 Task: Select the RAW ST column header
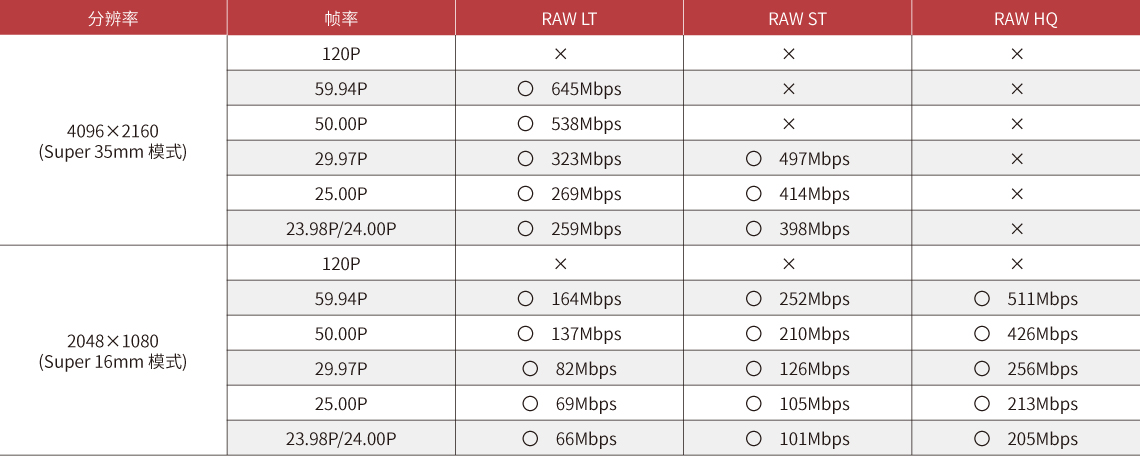tap(798, 19)
